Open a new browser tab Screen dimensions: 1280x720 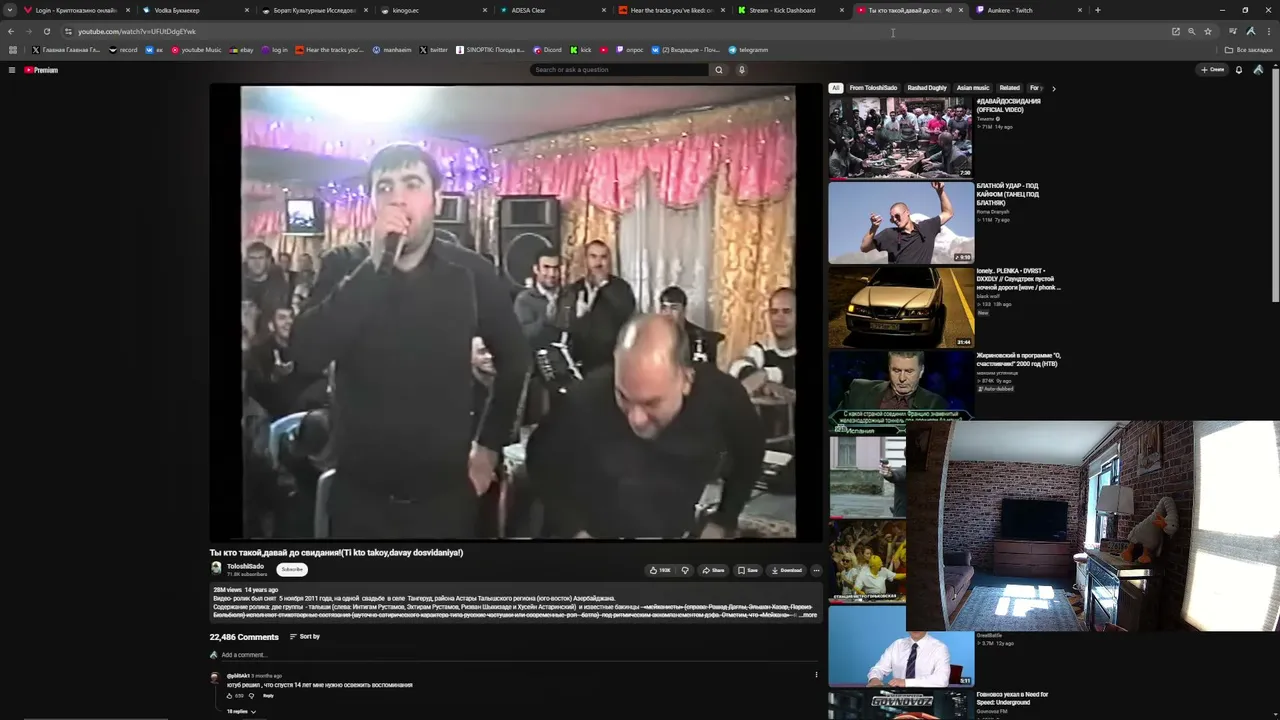pos(1097,10)
